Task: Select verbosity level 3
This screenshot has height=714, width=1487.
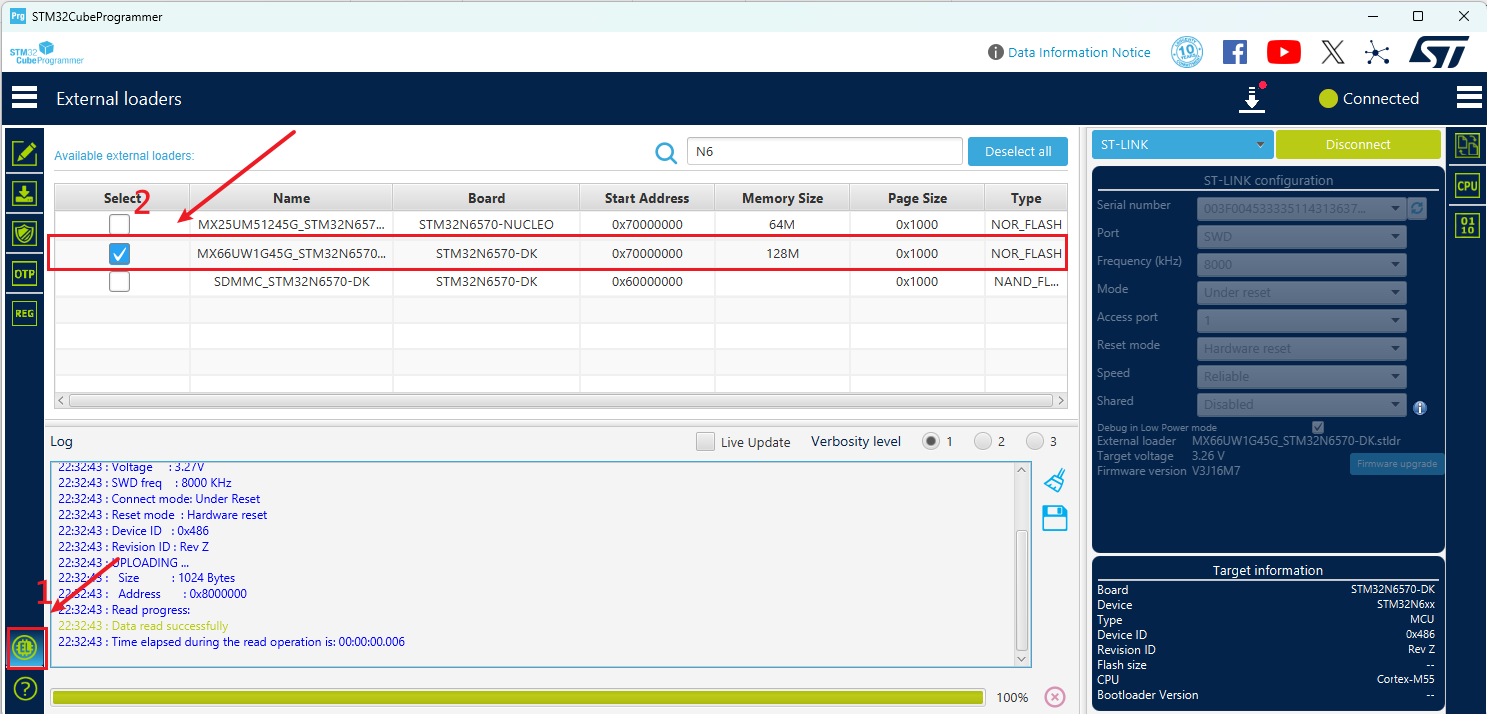Action: 1035,441
